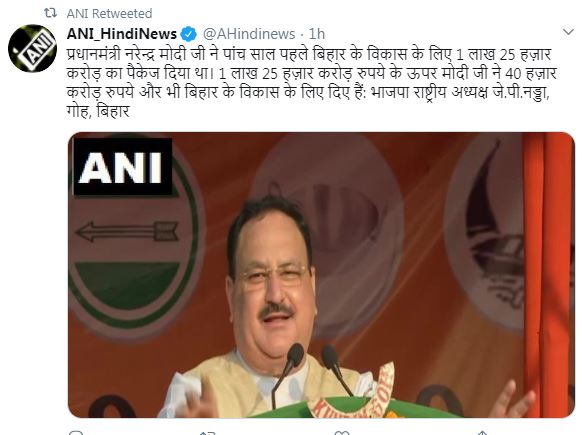Click the retweet icon below the photo
The image size is (582, 435).
point(208,432)
